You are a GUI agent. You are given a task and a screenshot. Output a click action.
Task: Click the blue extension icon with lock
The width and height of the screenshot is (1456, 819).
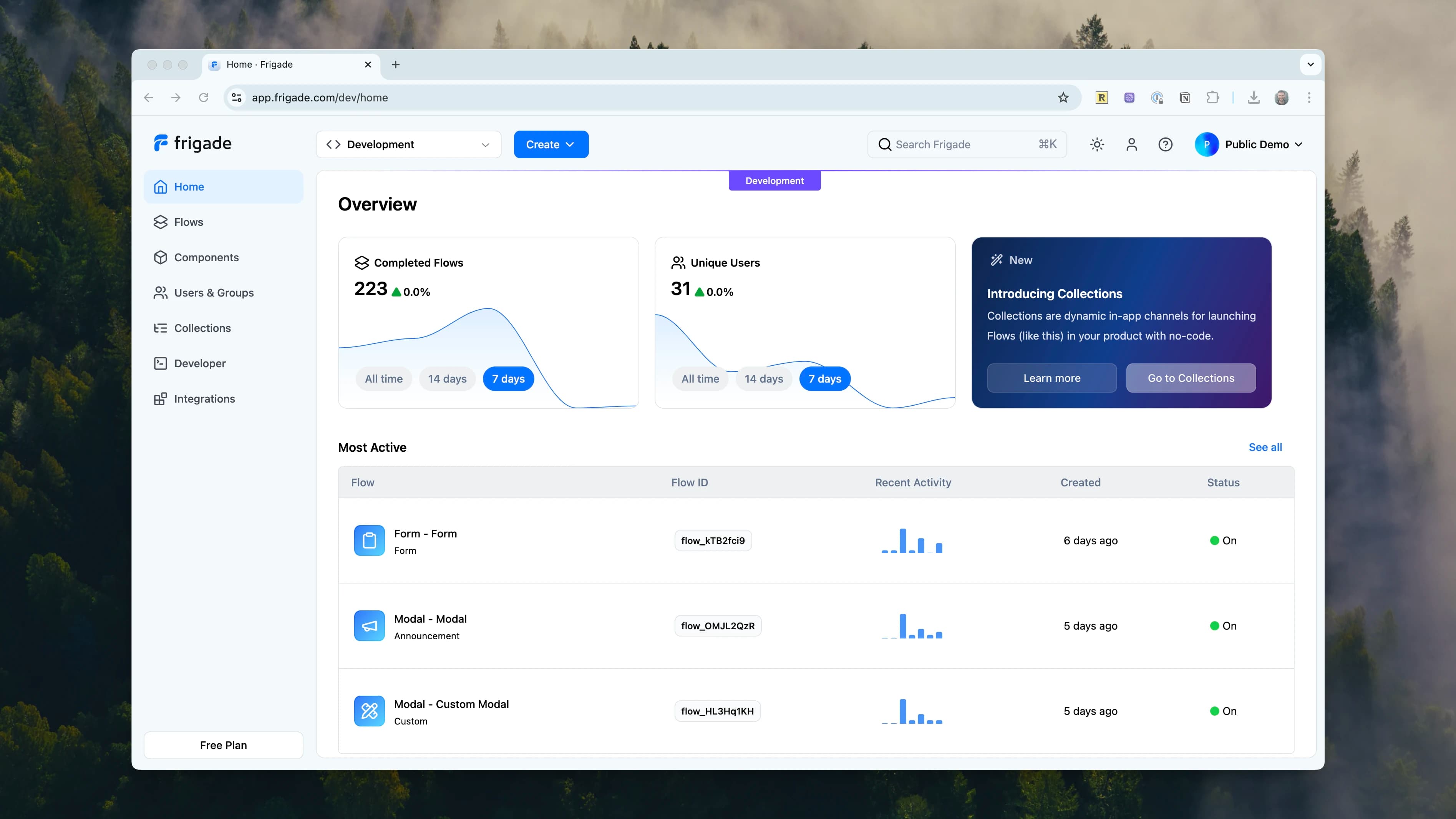tap(1157, 98)
